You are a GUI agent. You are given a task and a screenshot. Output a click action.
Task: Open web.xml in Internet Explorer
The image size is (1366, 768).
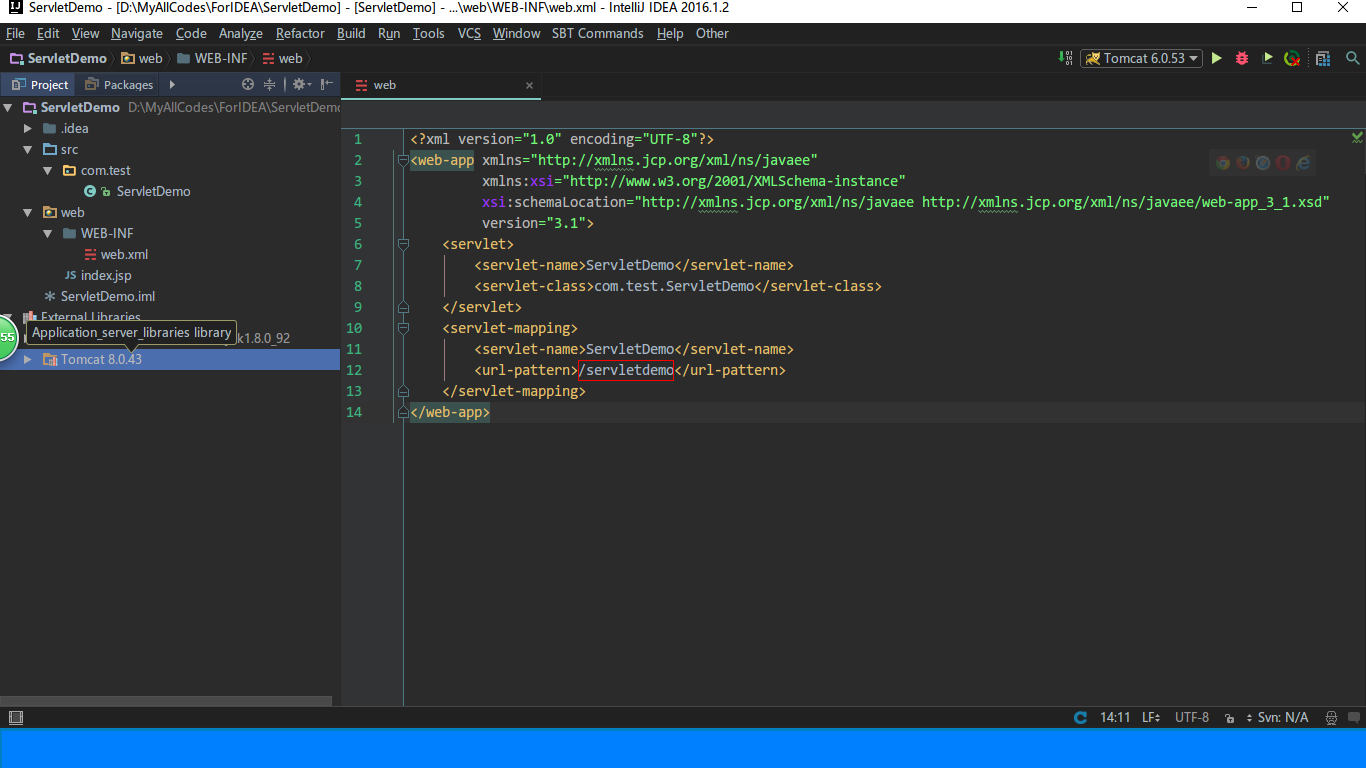pyautogui.click(x=1303, y=162)
